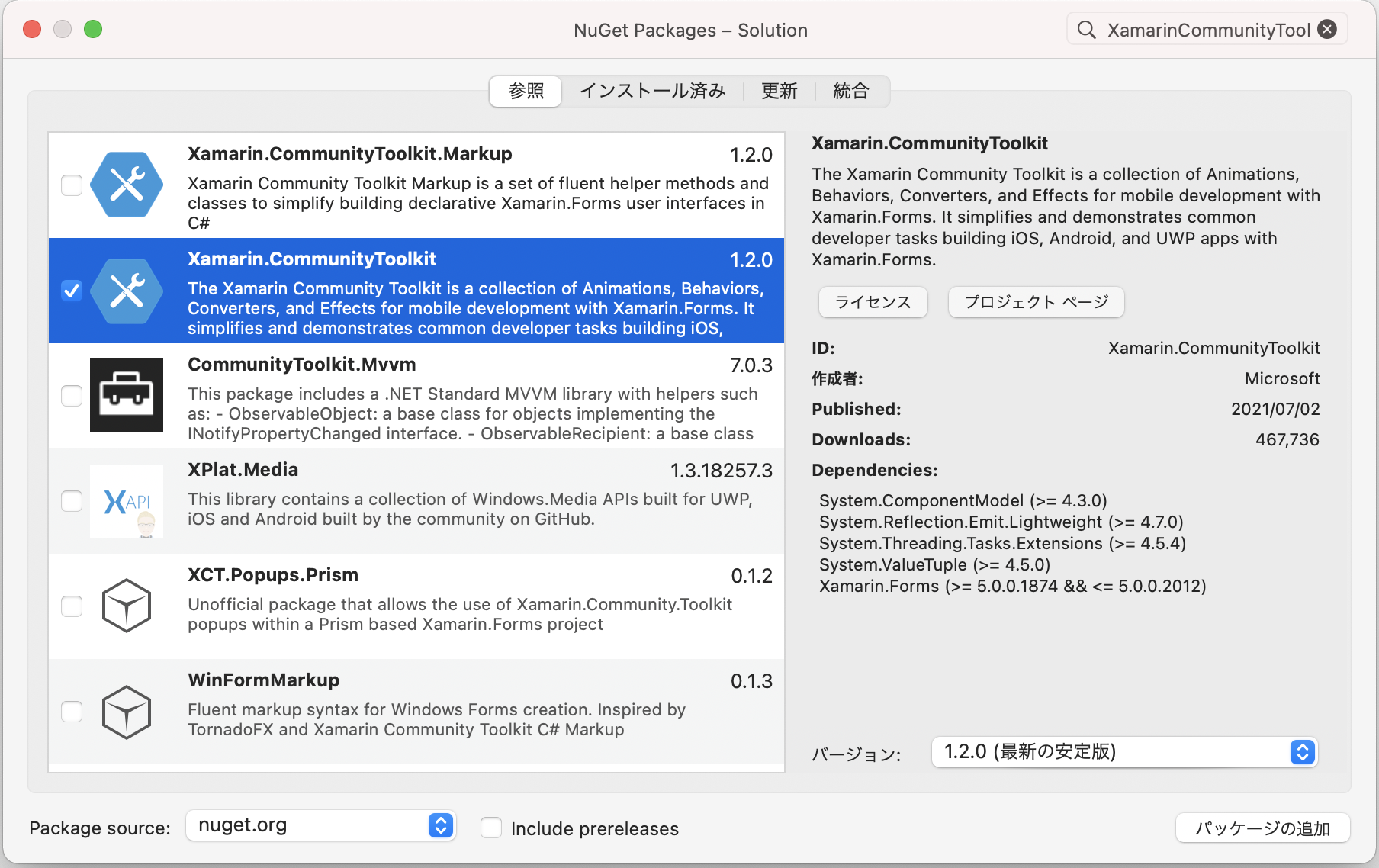This screenshot has width=1379, height=868.
Task: Check the XPlat.Media checkbox
Action: 72,501
